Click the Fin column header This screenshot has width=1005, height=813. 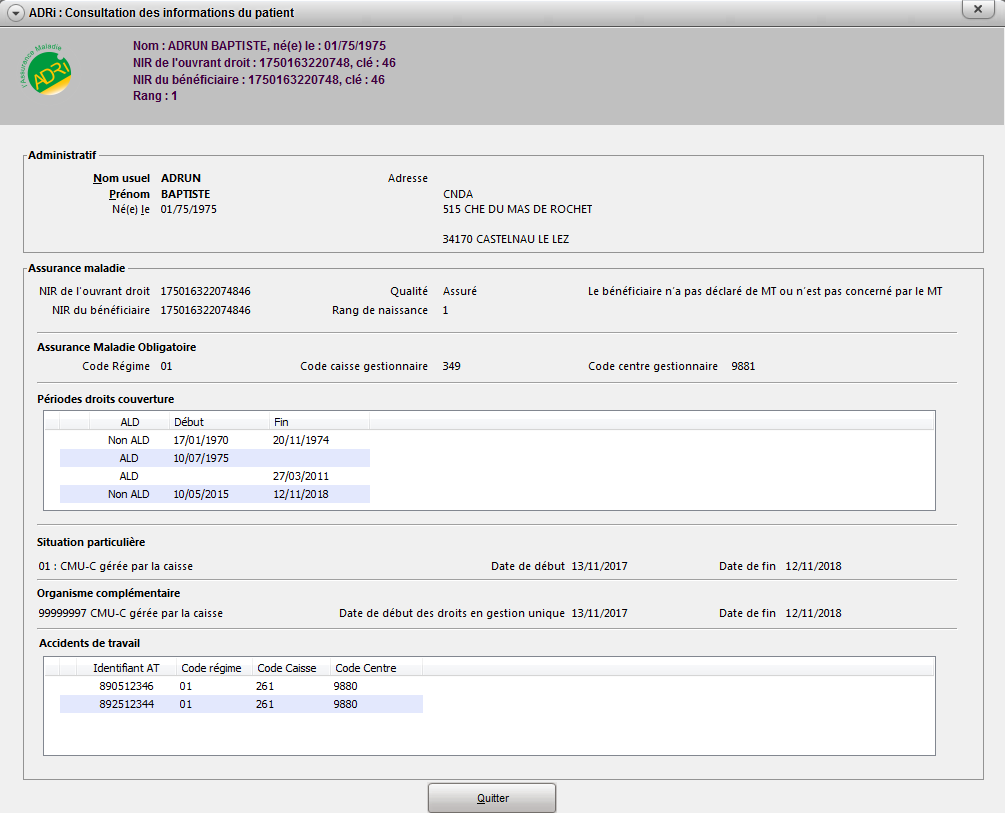pos(281,422)
